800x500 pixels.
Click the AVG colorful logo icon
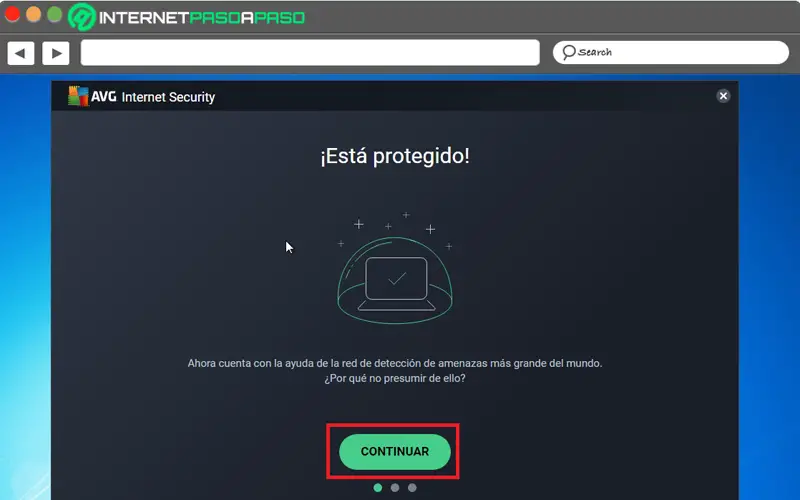coord(78,96)
